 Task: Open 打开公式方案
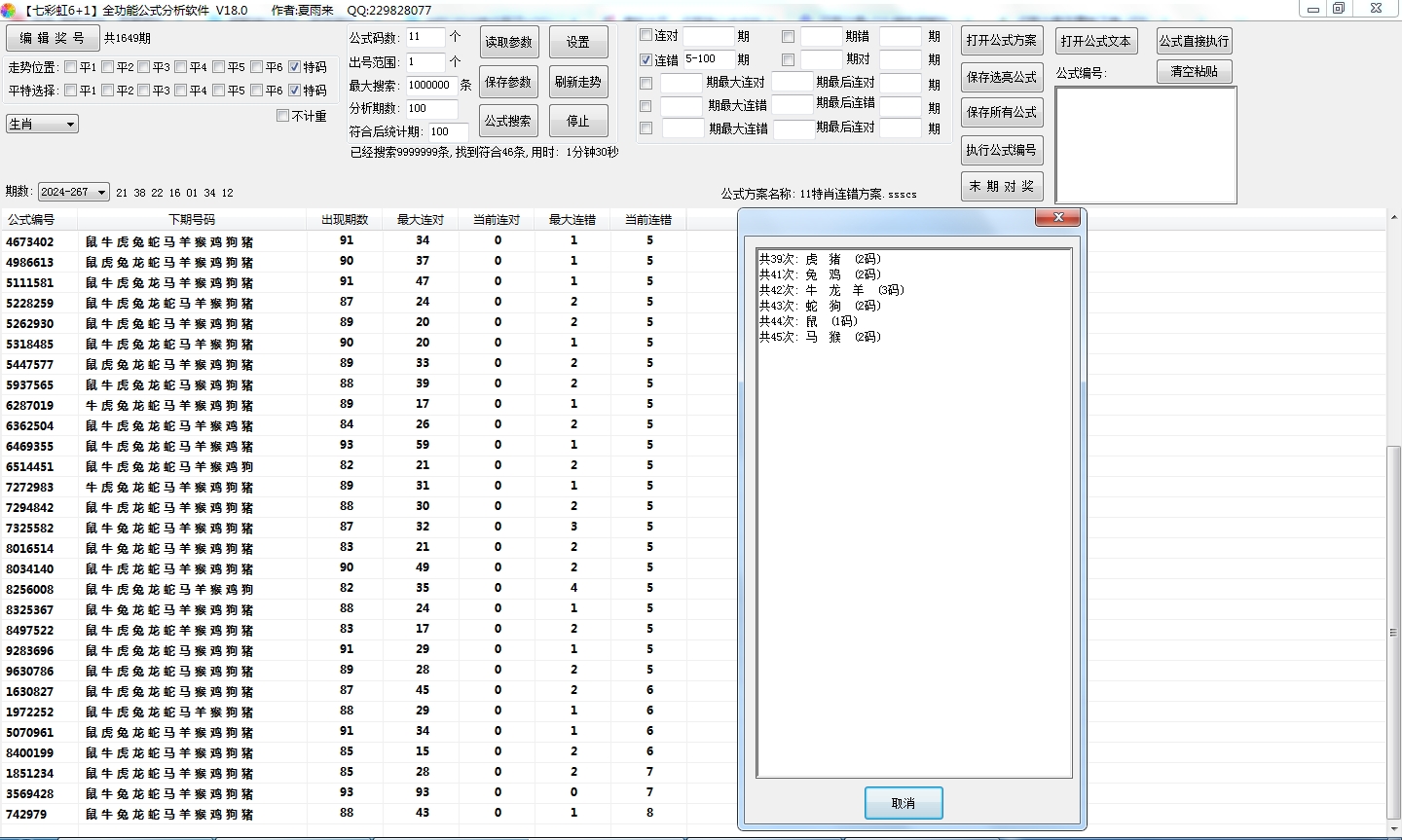pos(1001,41)
